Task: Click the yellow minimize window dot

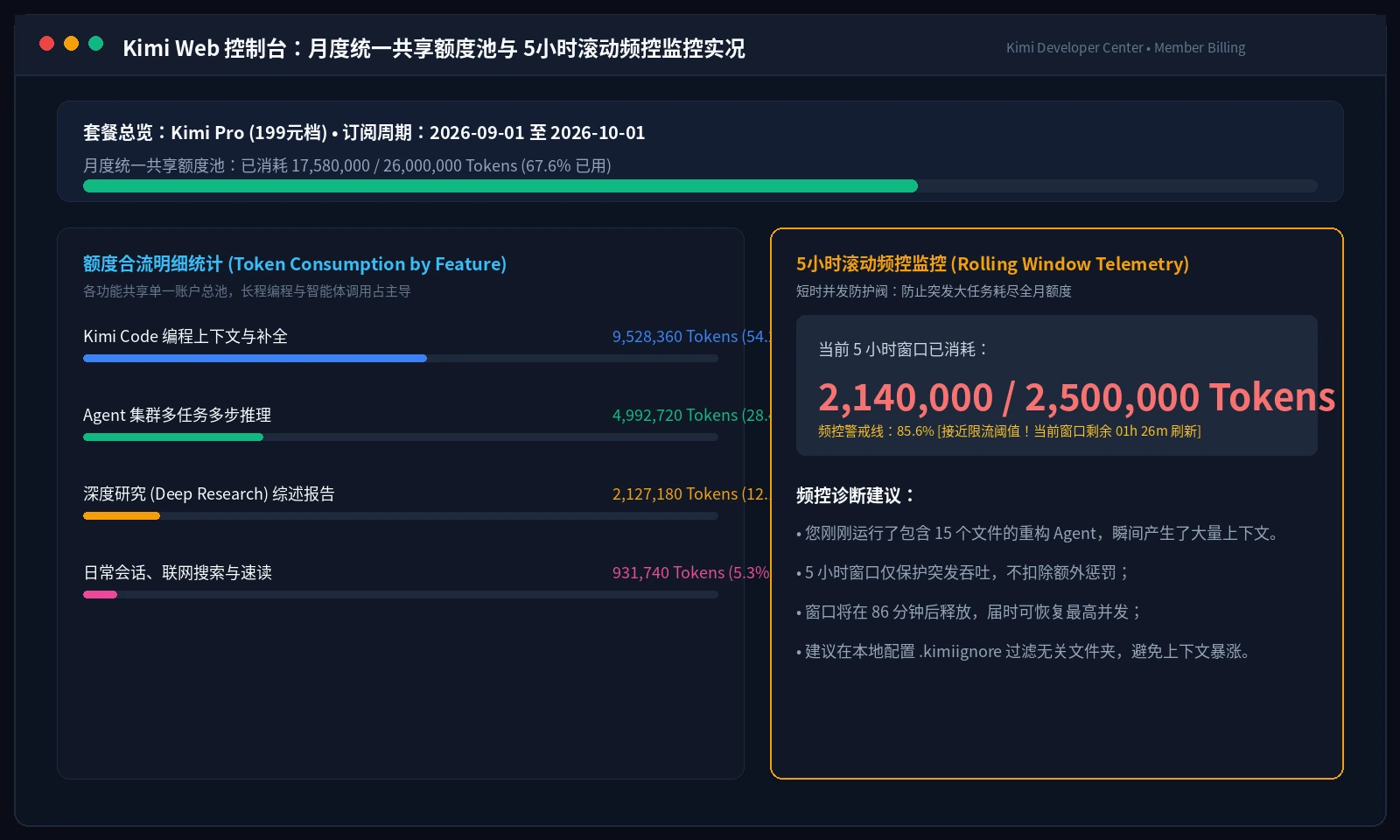Action: (x=72, y=44)
